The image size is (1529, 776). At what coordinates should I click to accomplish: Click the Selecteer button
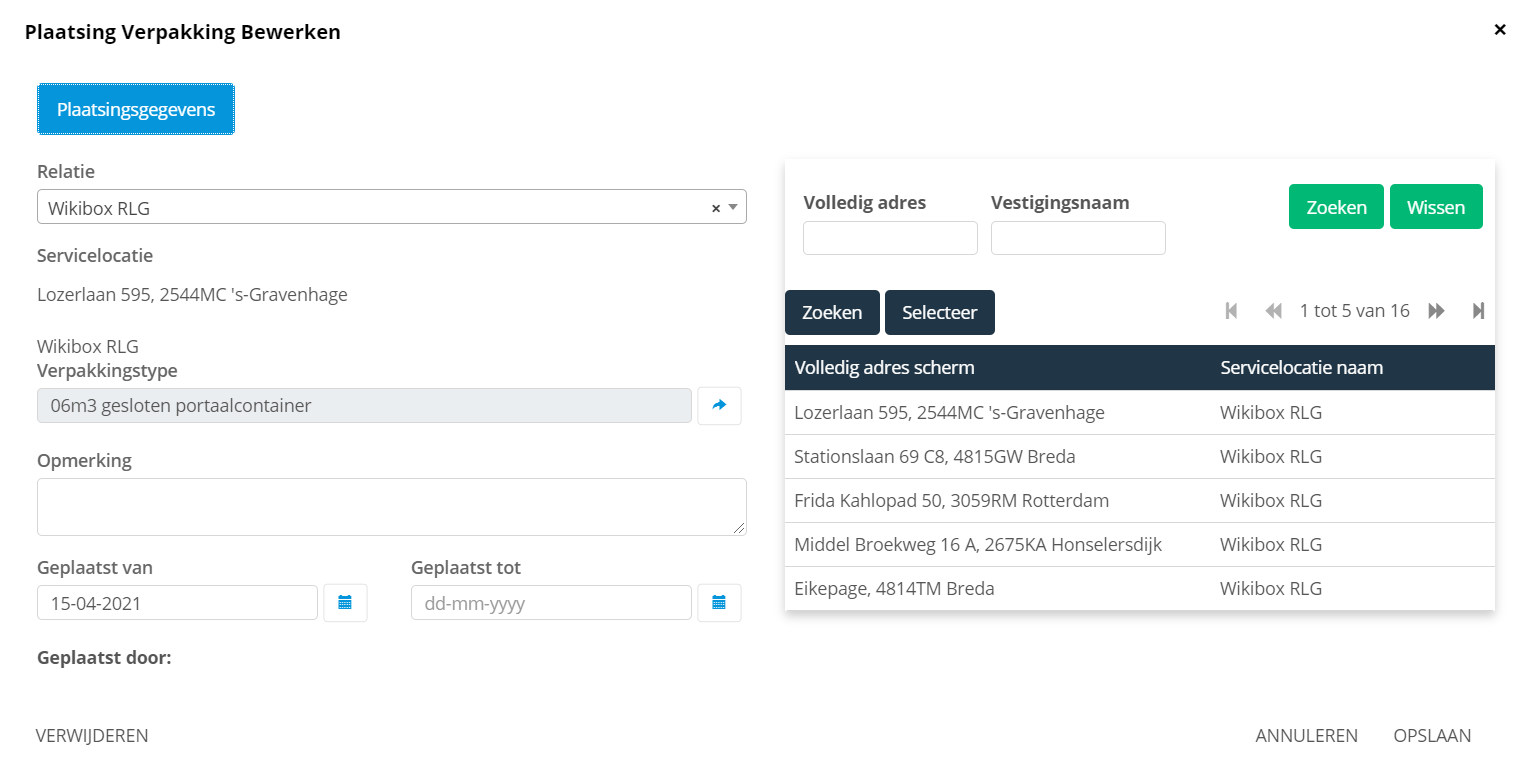(940, 312)
